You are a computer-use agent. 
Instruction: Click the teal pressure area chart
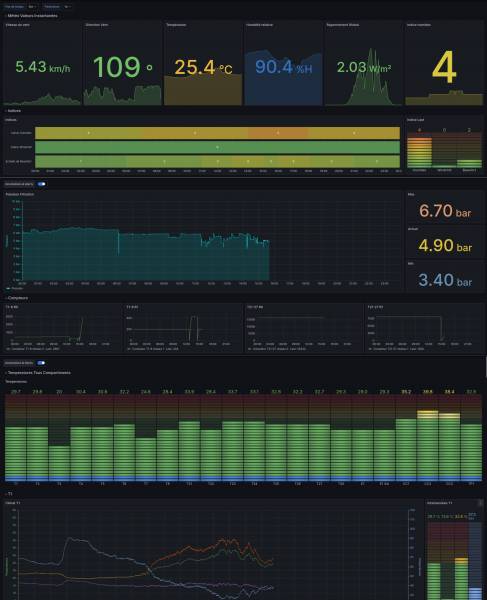tap(145, 255)
